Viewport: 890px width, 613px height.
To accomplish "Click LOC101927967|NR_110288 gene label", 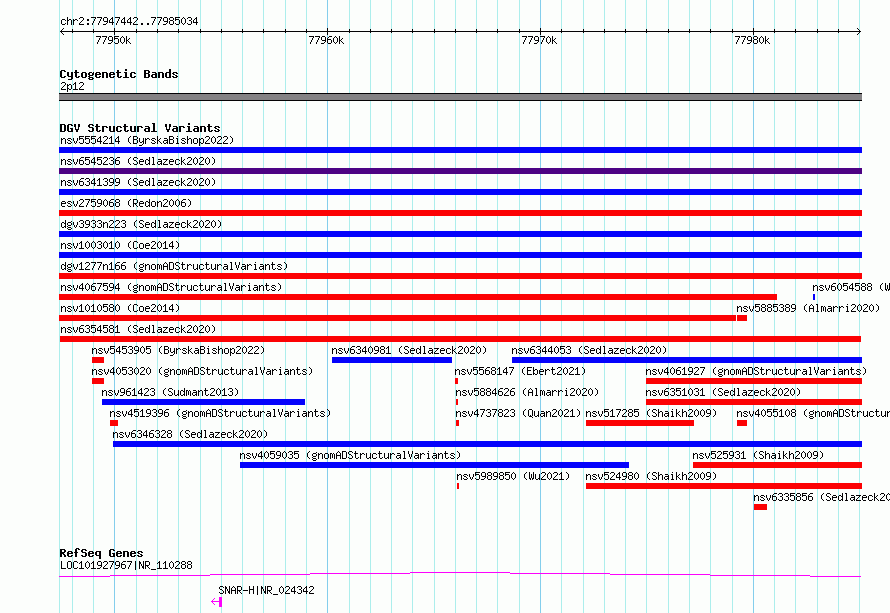I will click(126, 565).
